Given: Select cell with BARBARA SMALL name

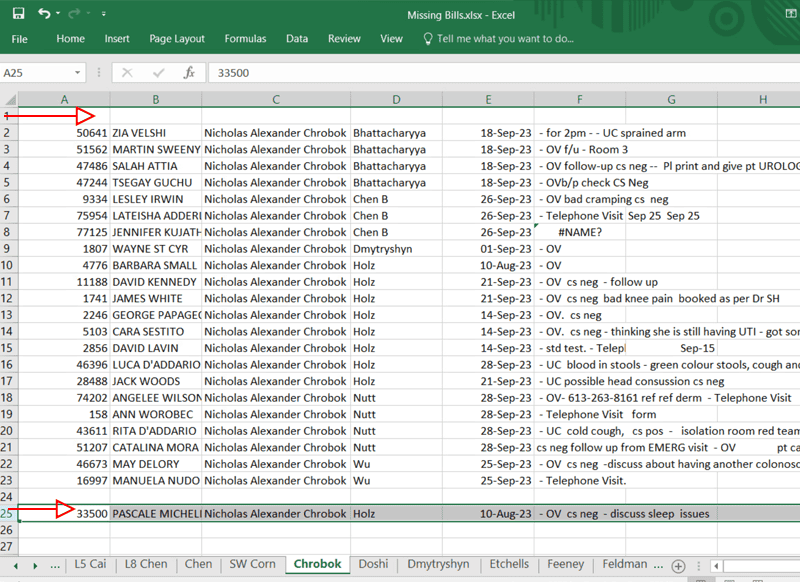Looking at the screenshot, I should pyautogui.click(x=155, y=265).
